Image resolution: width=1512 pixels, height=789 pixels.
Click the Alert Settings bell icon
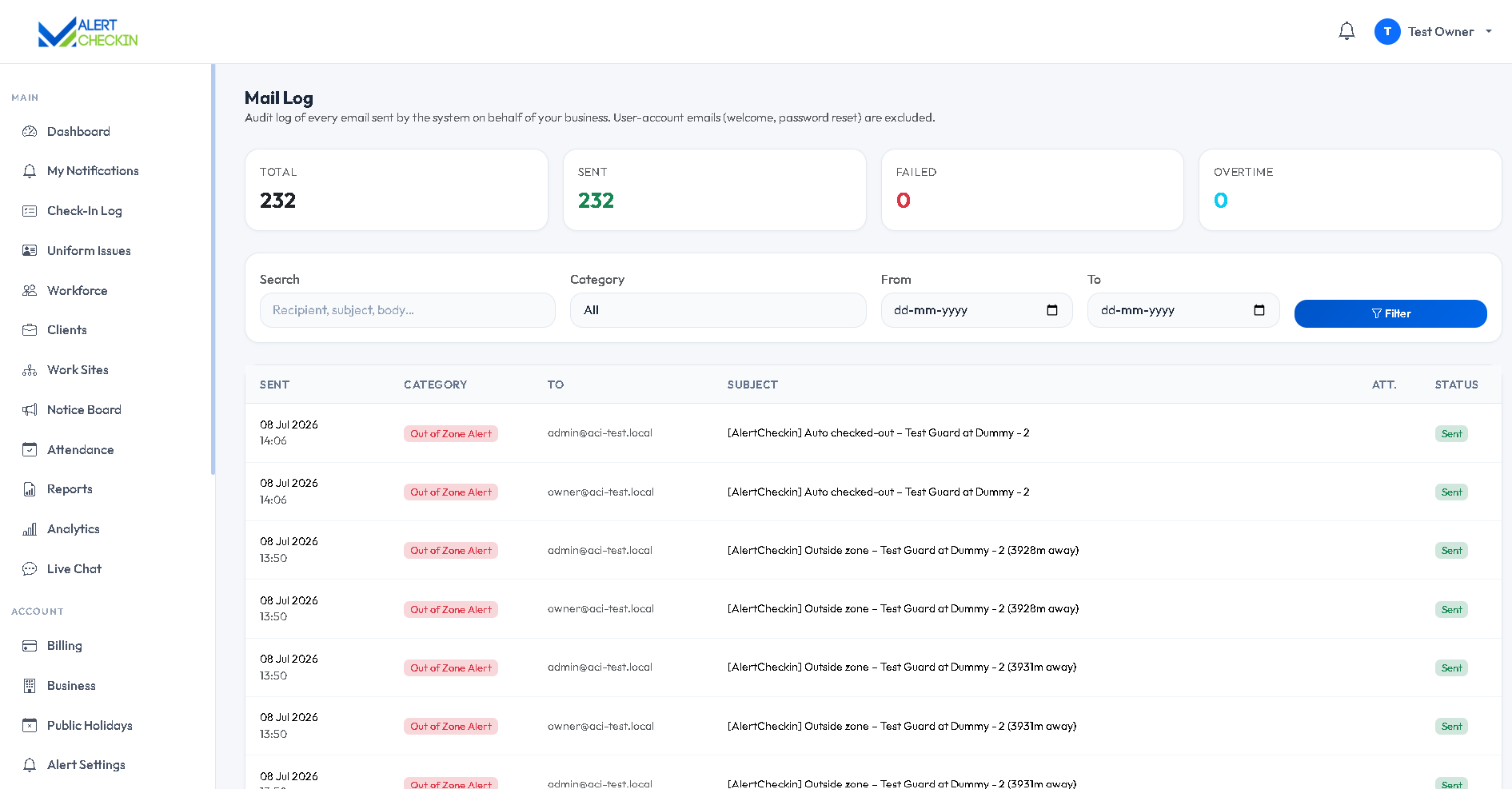click(30, 765)
